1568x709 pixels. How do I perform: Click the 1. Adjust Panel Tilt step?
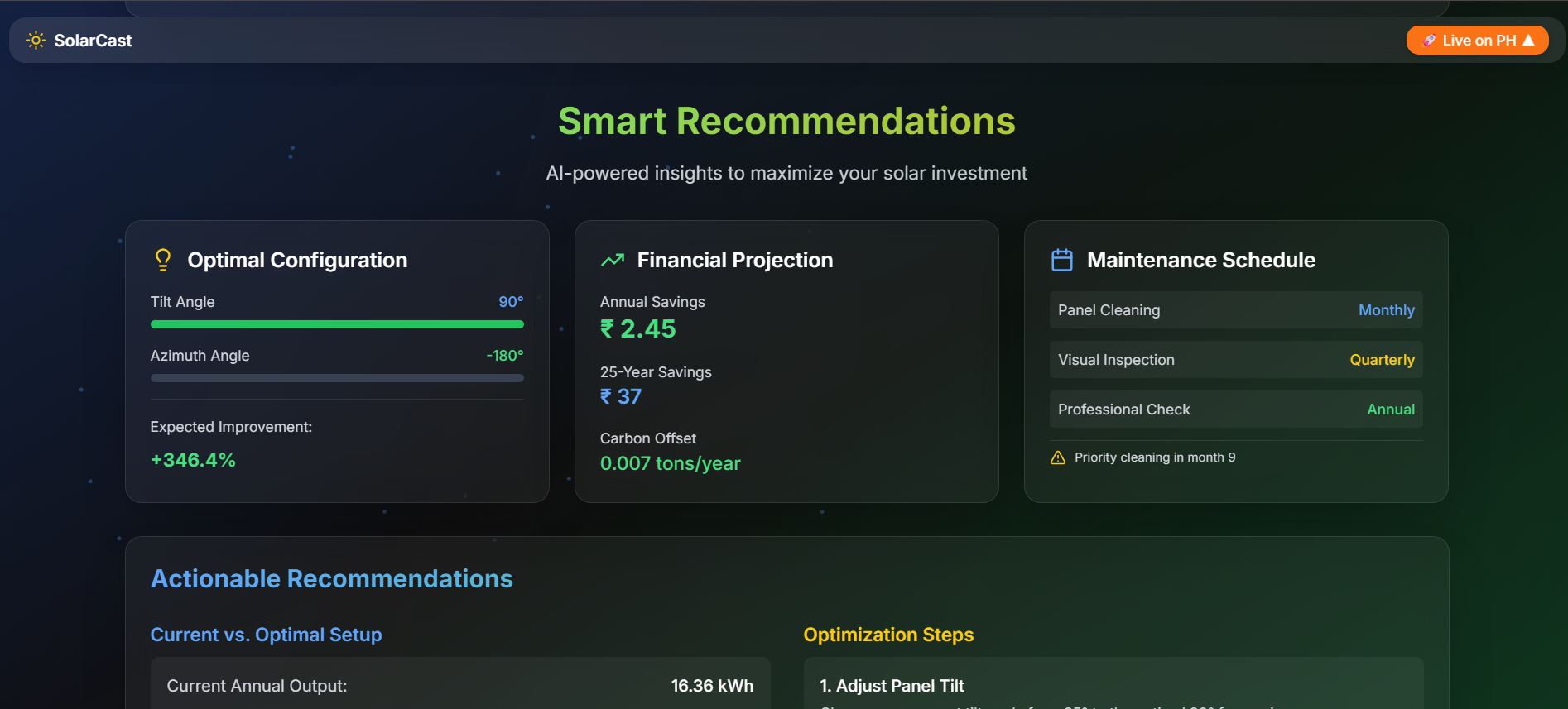pos(892,686)
